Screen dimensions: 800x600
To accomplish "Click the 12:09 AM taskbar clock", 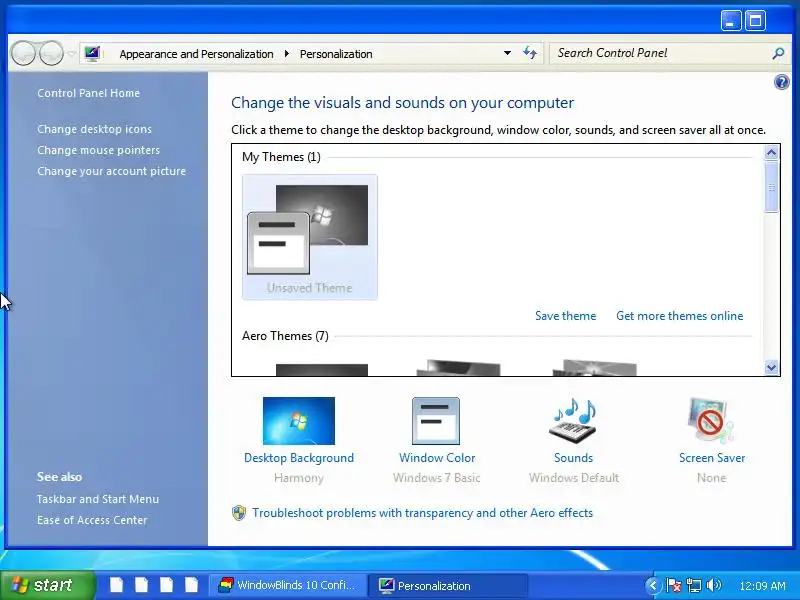I will click(762, 586).
